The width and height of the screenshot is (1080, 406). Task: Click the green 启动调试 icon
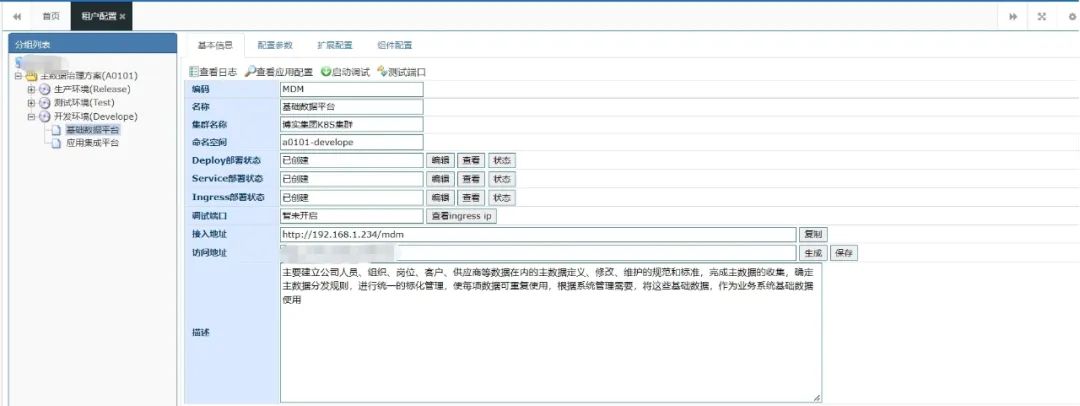[x=326, y=72]
